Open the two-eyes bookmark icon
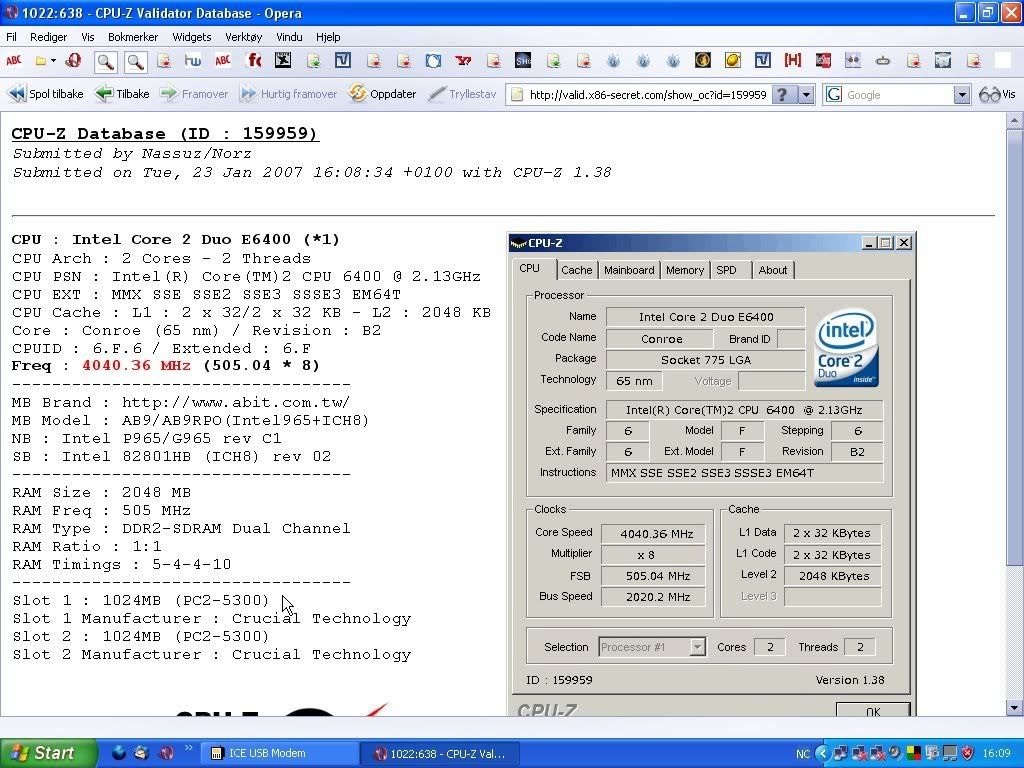1024x768 pixels. point(853,61)
